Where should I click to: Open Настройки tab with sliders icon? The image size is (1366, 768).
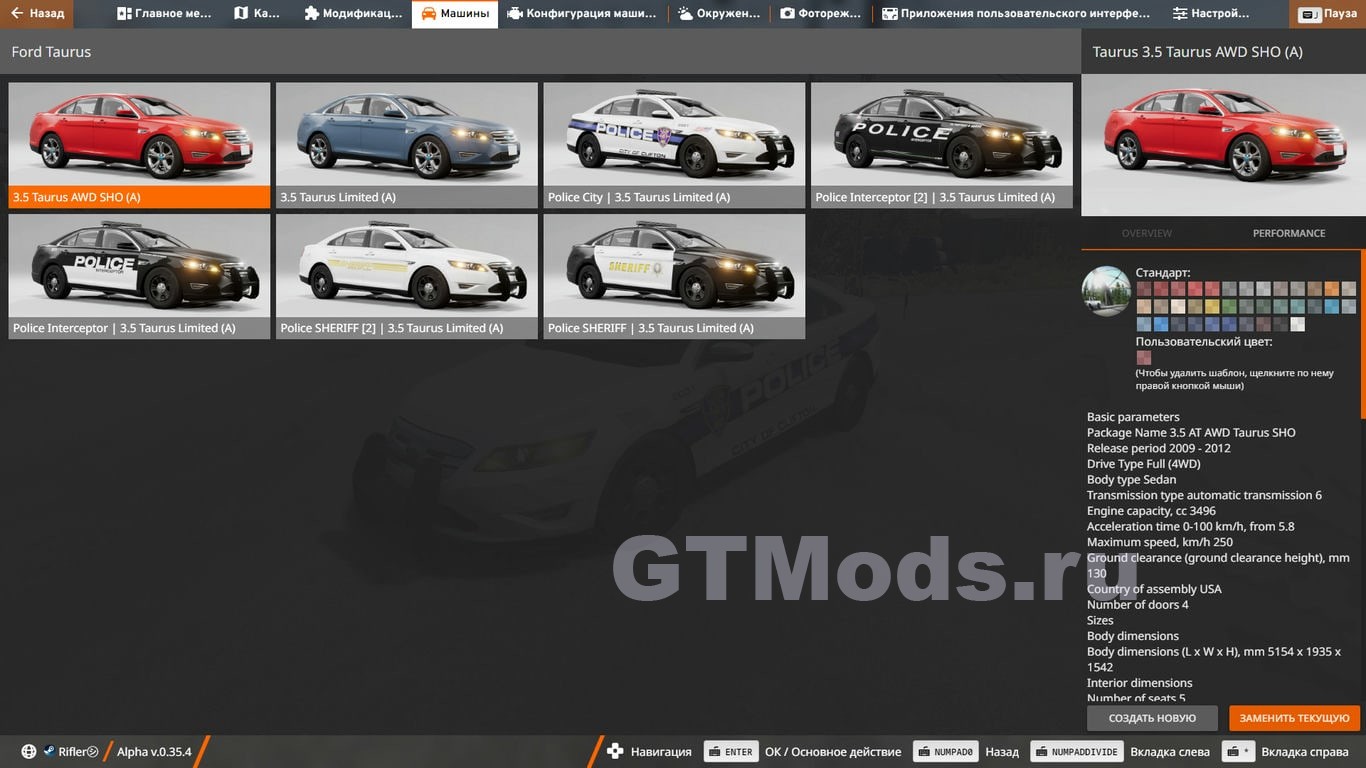point(1211,14)
